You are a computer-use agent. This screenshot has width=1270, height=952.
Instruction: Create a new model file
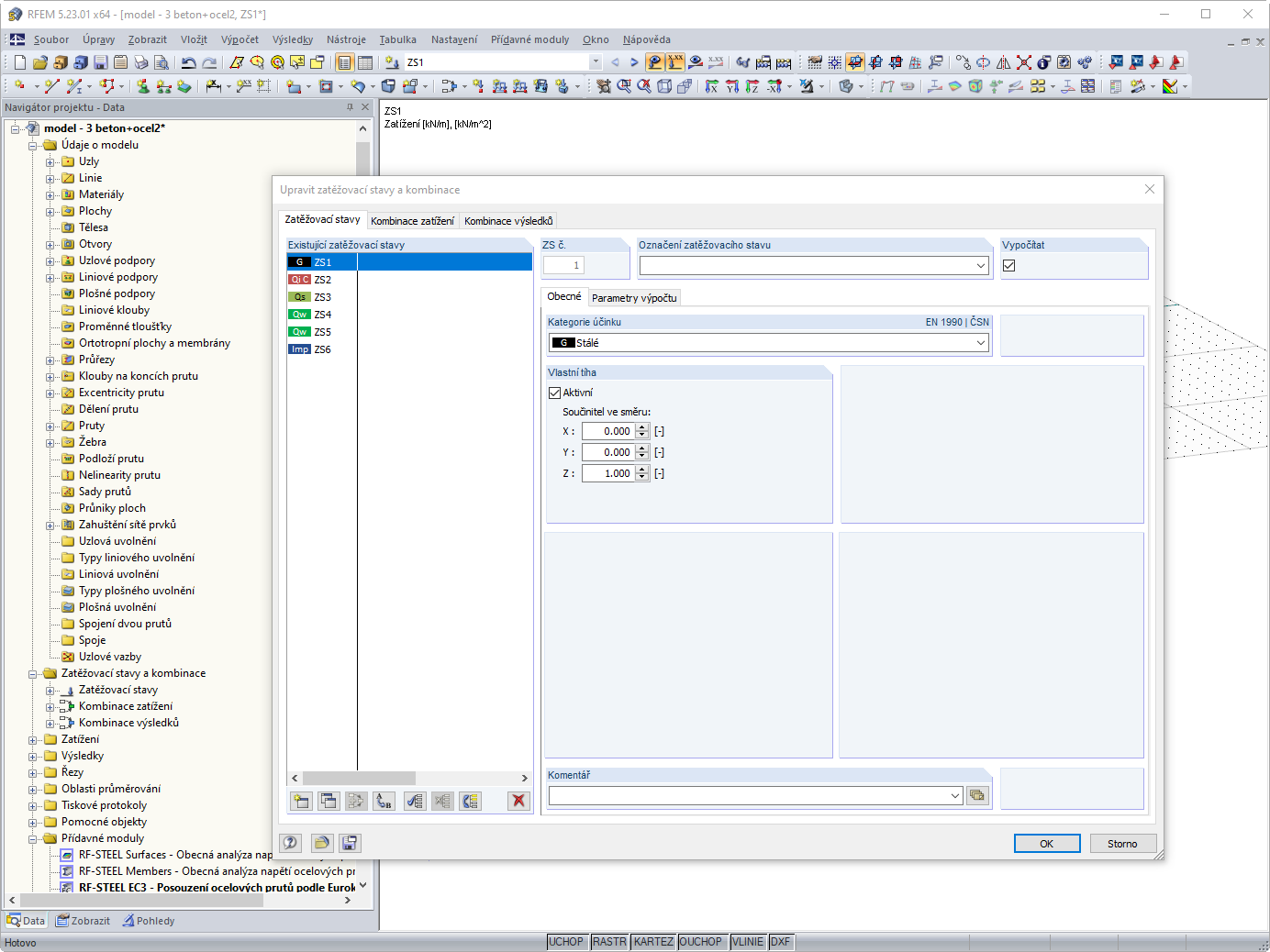tap(20, 62)
